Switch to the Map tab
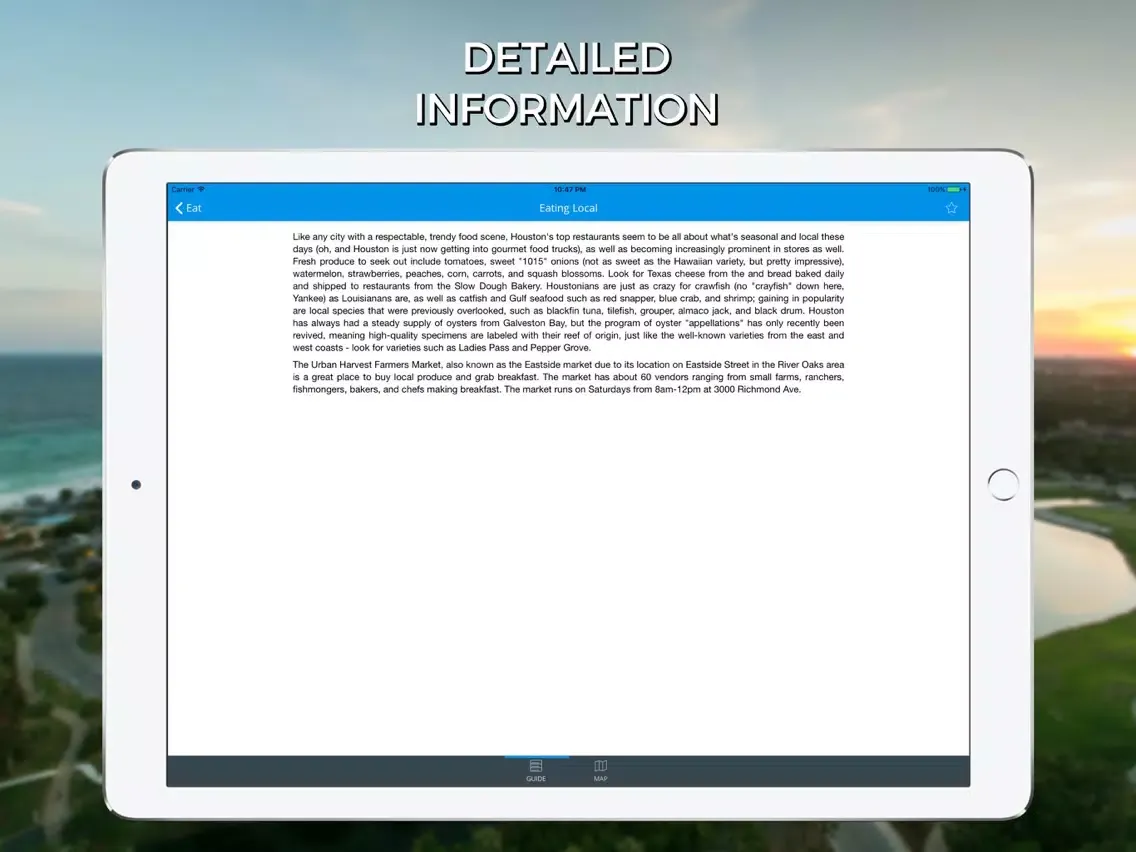 tap(601, 771)
